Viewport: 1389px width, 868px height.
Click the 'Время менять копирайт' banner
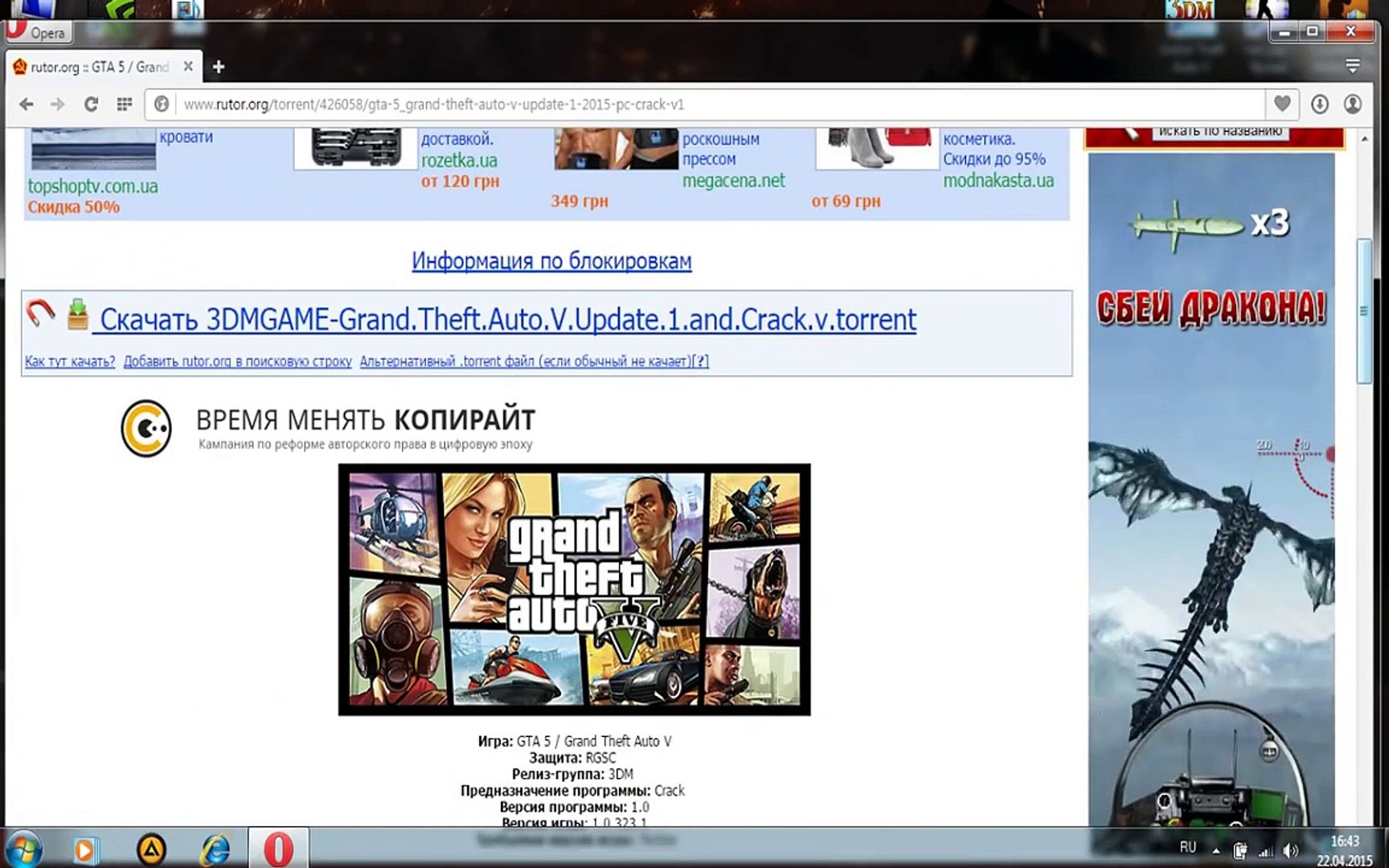coord(328,428)
